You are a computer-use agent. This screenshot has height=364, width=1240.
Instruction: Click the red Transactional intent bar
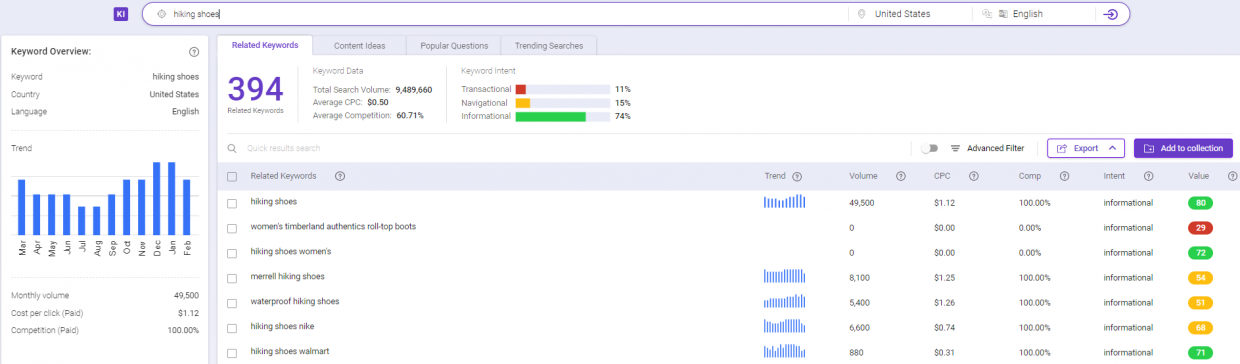[x=521, y=89]
